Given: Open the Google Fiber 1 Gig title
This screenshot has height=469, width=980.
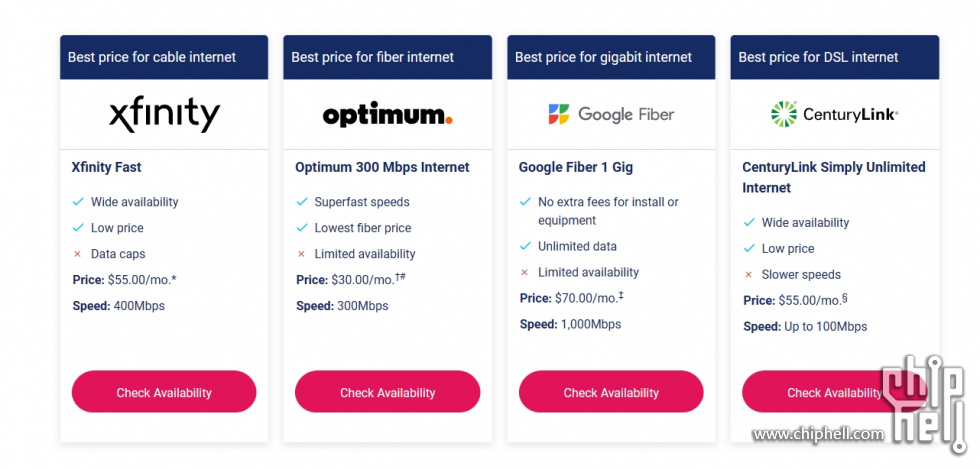Looking at the screenshot, I should 576,168.
